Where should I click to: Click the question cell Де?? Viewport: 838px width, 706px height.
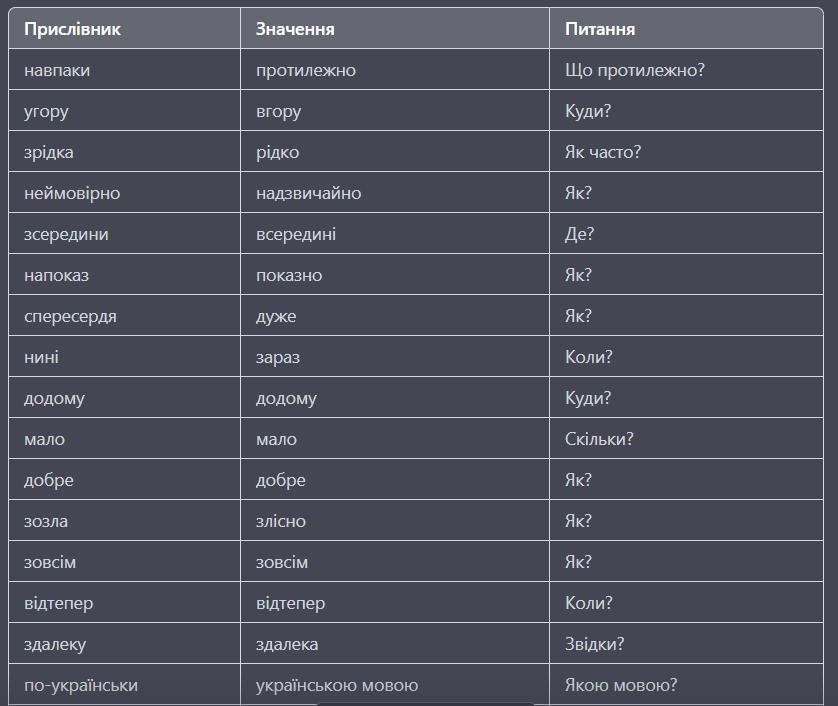click(579, 234)
